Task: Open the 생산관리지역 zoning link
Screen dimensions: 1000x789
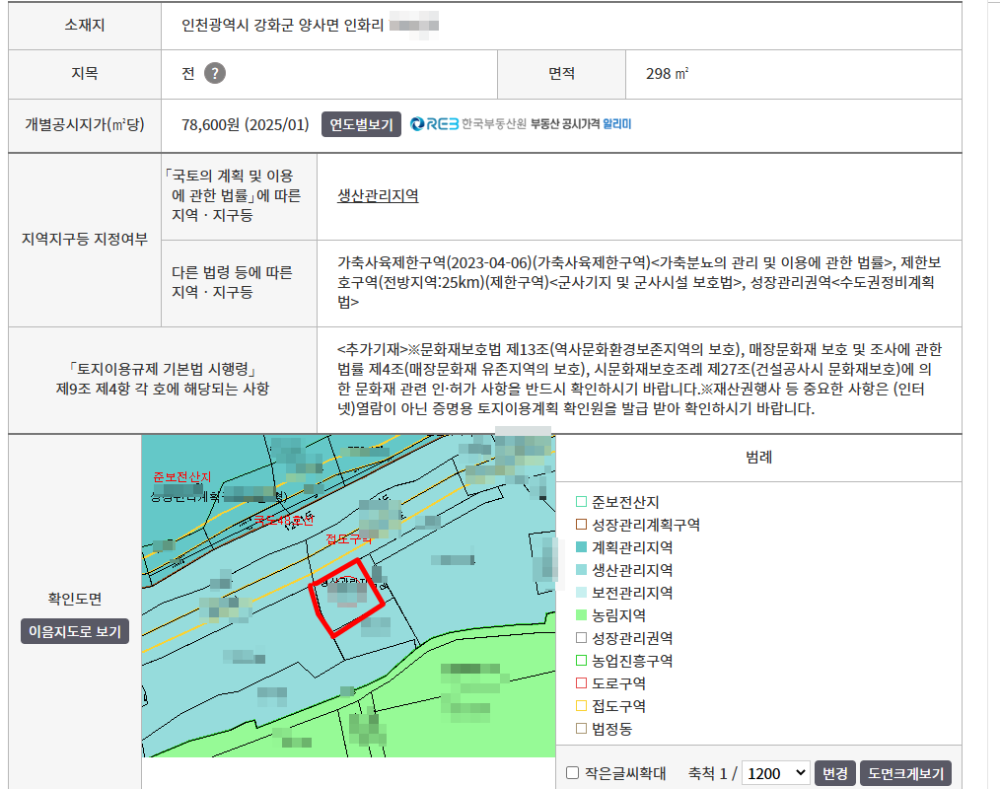Action: point(378,195)
